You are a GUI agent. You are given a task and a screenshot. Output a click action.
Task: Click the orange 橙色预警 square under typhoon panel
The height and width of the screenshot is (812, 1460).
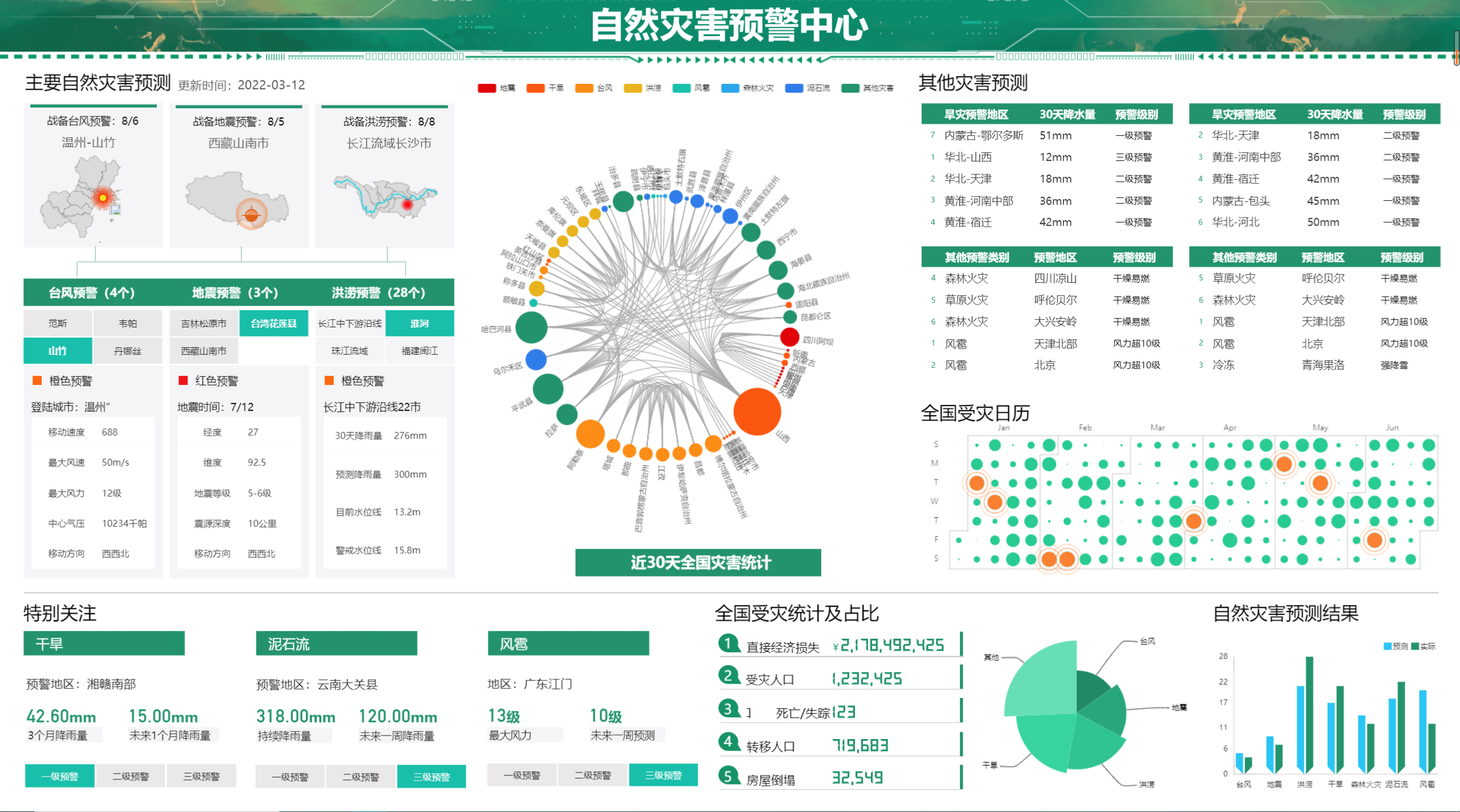38,380
